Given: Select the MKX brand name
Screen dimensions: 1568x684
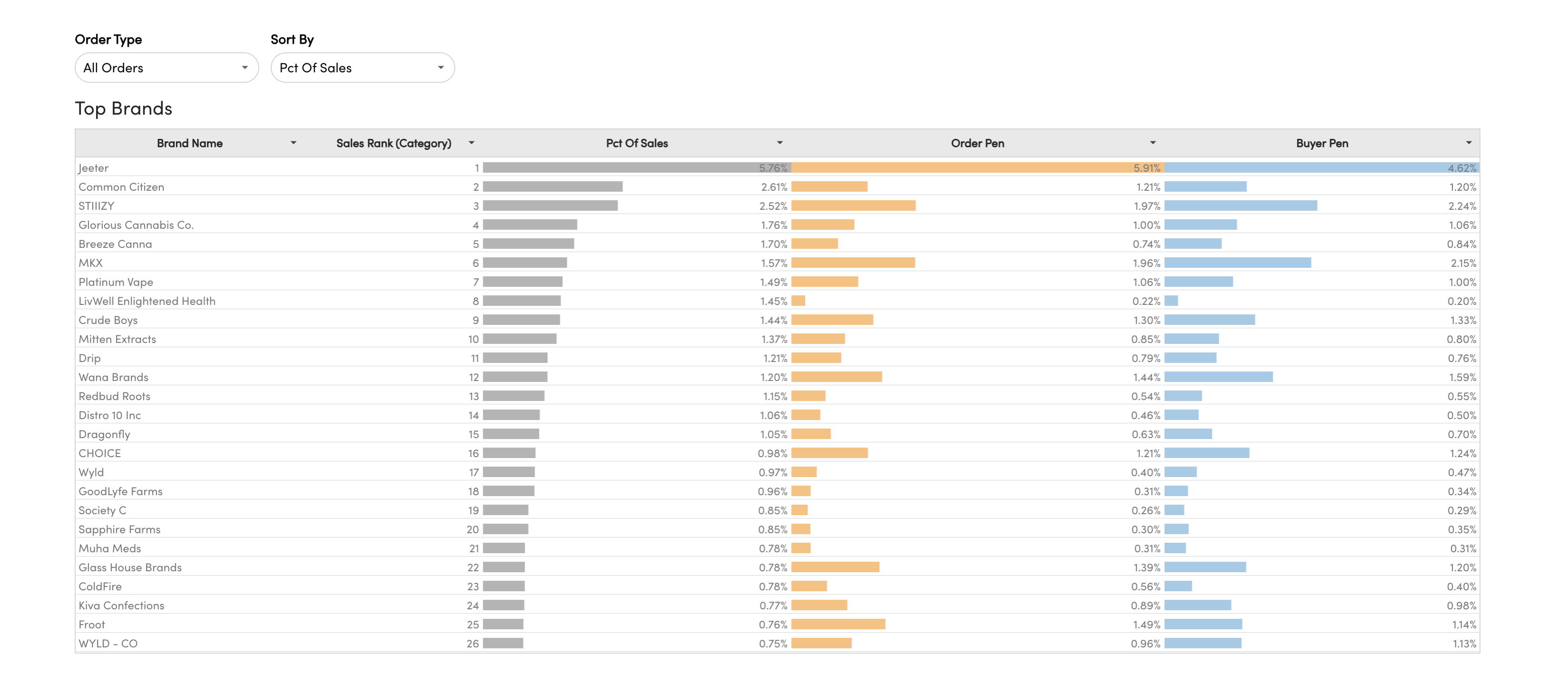Looking at the screenshot, I should tap(90, 263).
